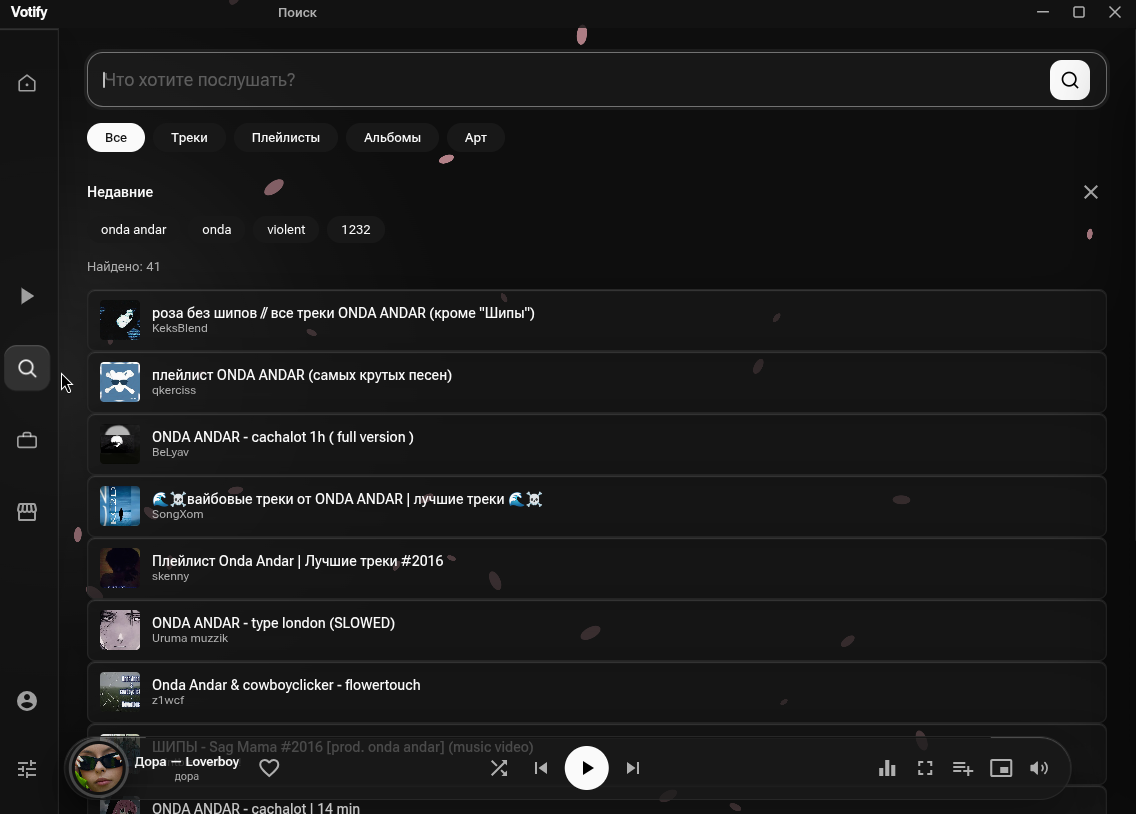This screenshot has width=1136, height=814.
Task: Skip to the previous track
Action: (541, 768)
